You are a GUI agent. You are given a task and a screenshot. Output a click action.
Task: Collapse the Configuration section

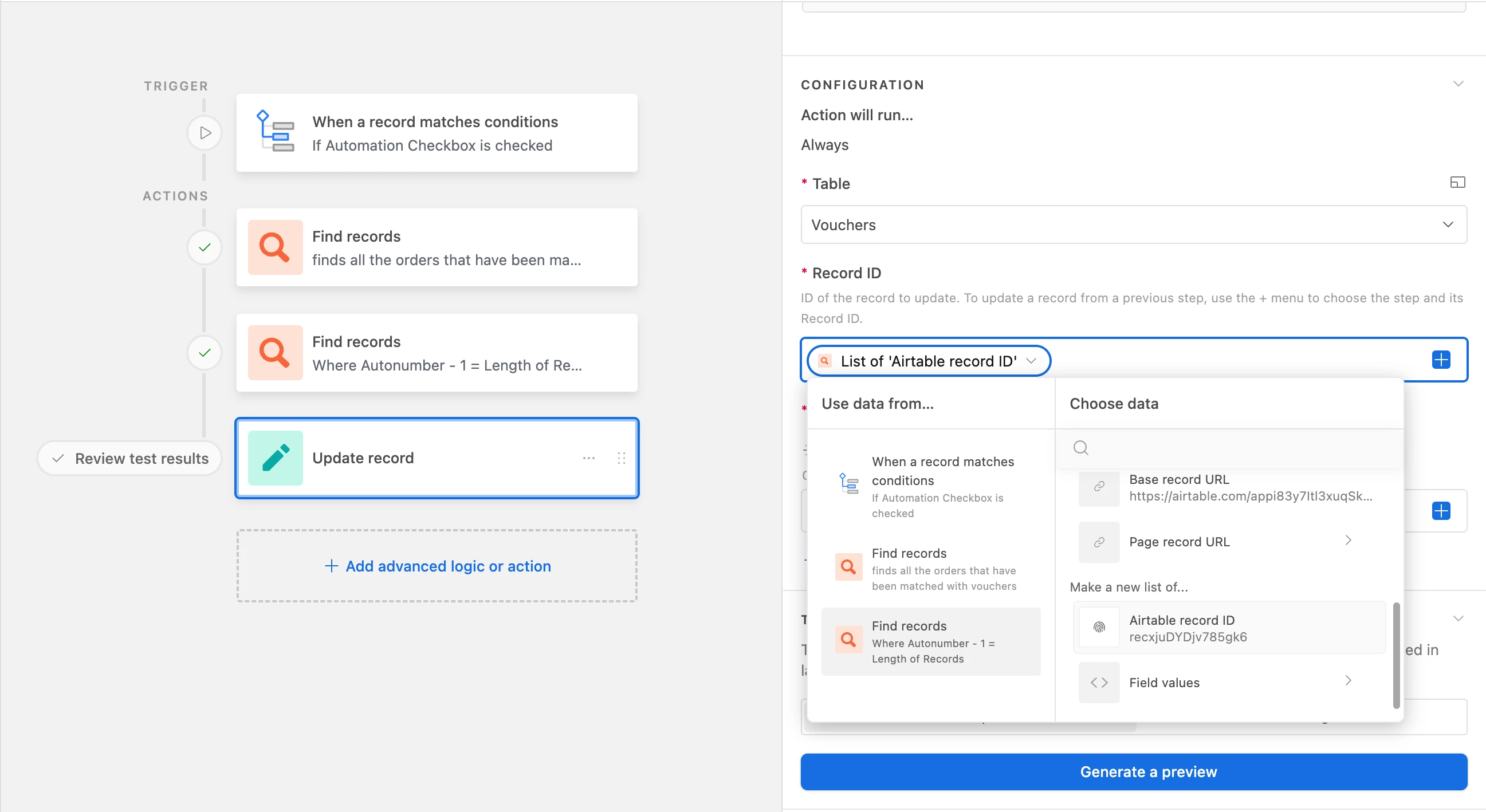click(x=1458, y=84)
